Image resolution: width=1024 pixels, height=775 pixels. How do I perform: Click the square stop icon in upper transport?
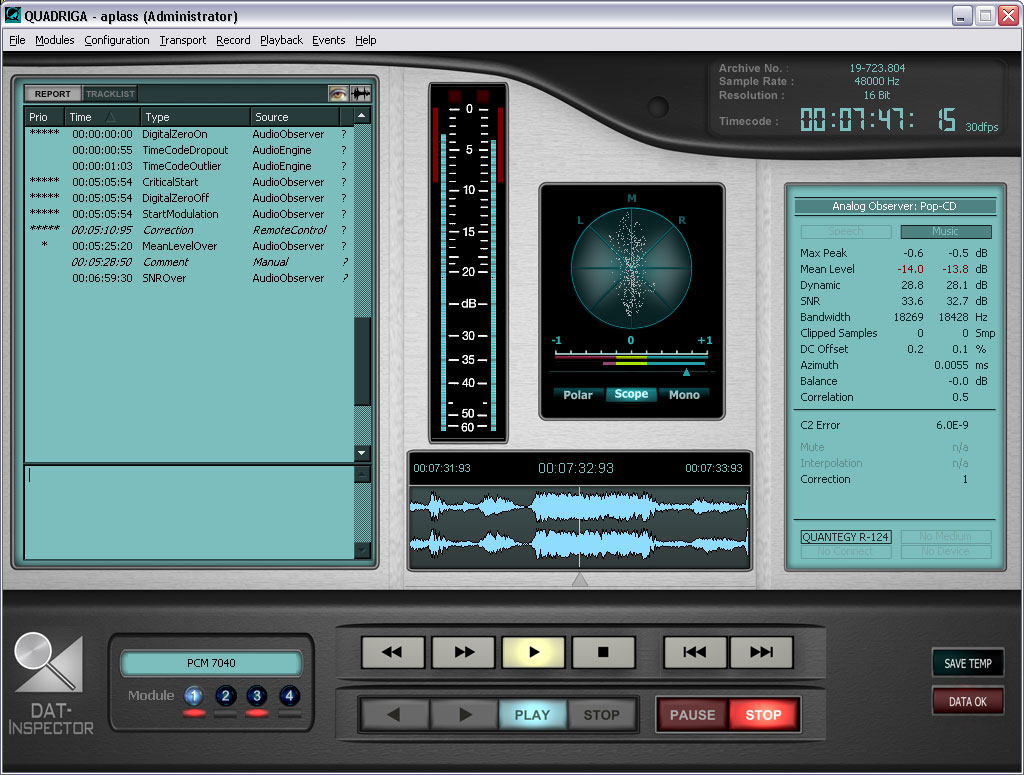[x=603, y=652]
